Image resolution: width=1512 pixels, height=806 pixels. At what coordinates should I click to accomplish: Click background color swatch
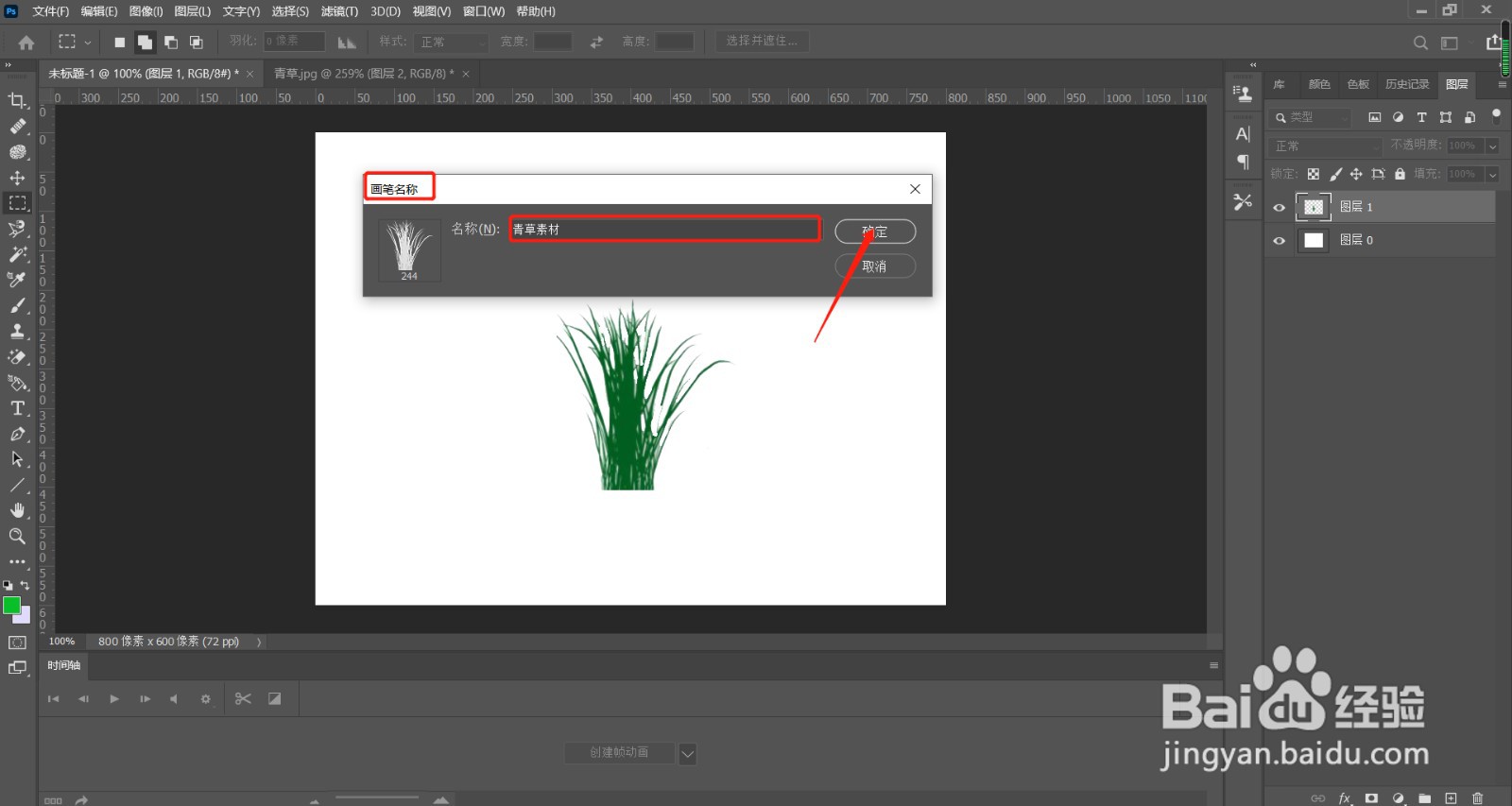[25, 618]
